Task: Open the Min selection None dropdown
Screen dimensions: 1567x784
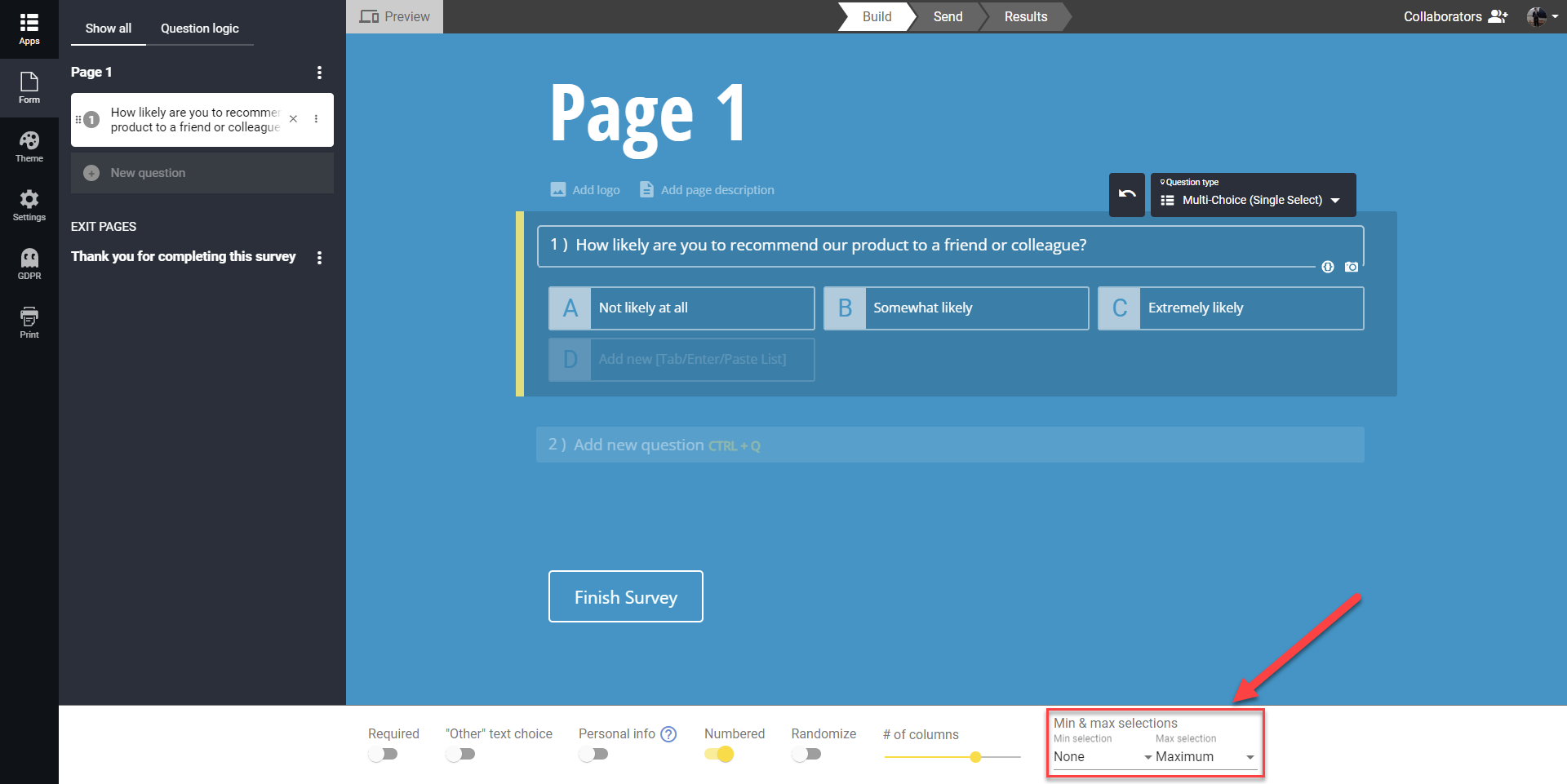Action: click(1102, 757)
